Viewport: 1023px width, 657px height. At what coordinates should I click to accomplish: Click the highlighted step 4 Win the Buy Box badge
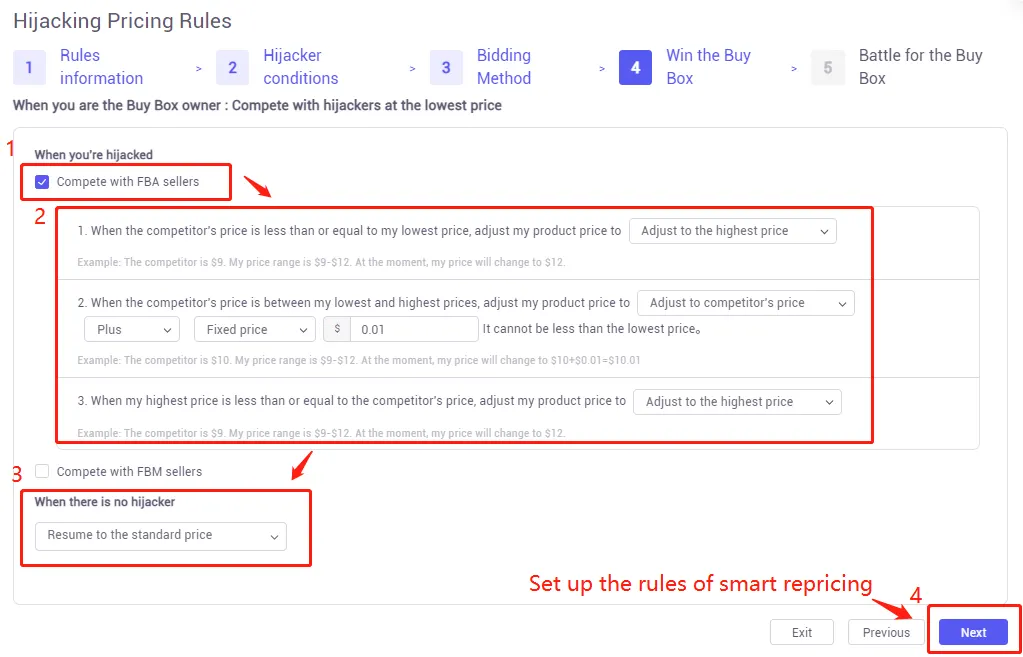coord(636,67)
